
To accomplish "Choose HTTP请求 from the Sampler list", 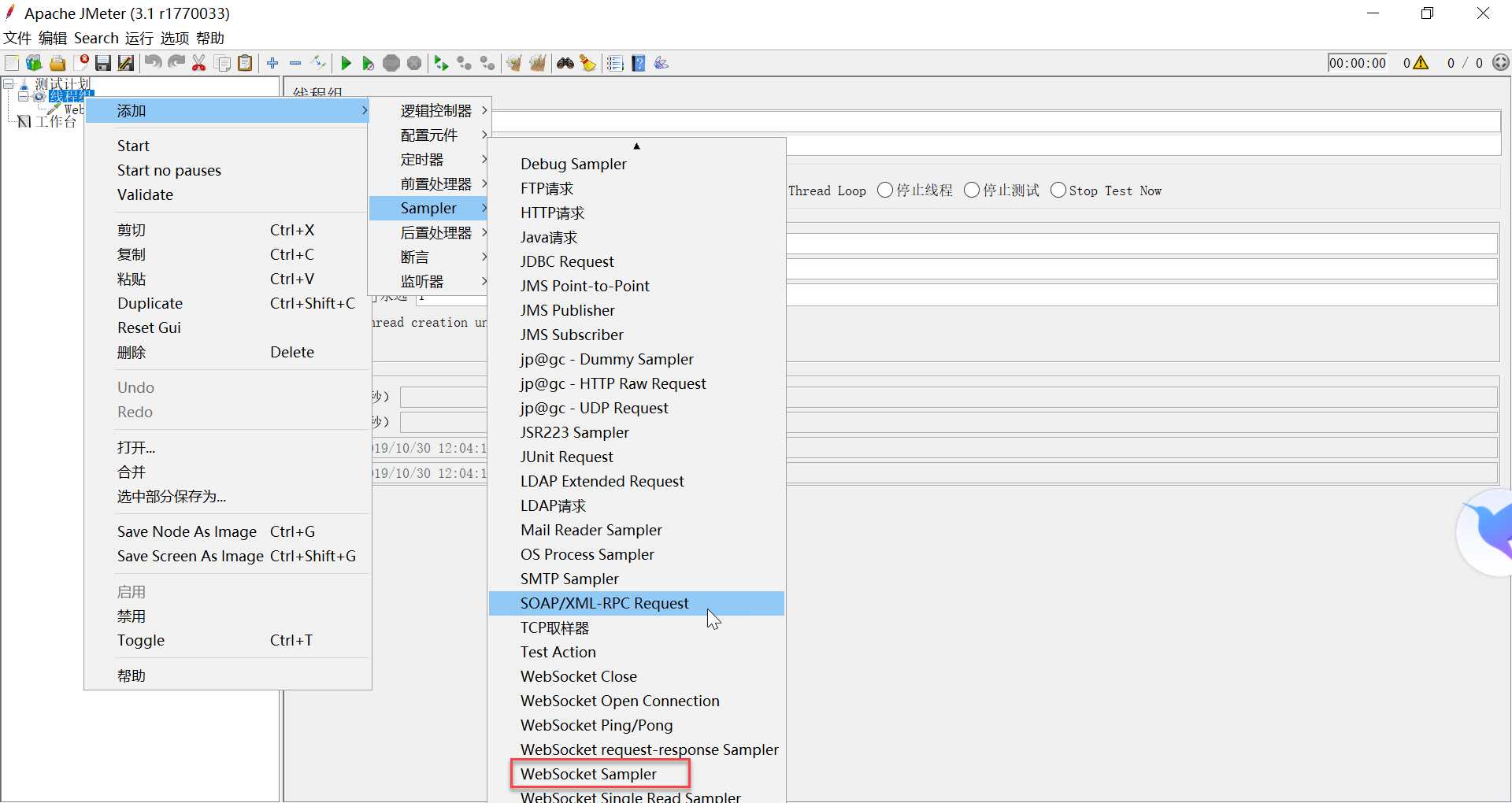I will [x=636, y=213].
